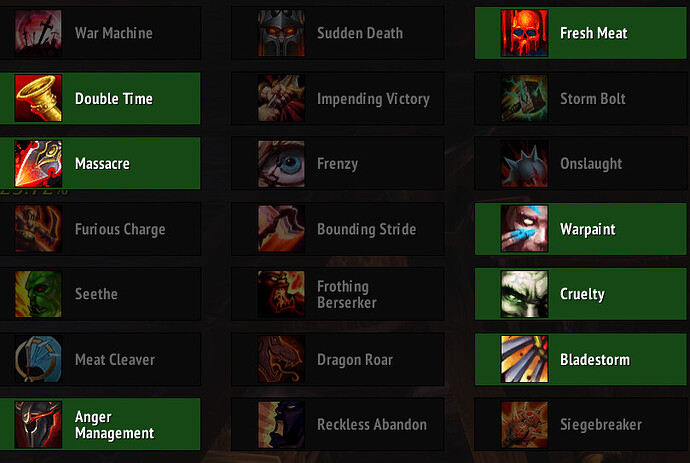Click the Seethe orc face icon

[x=38, y=294]
